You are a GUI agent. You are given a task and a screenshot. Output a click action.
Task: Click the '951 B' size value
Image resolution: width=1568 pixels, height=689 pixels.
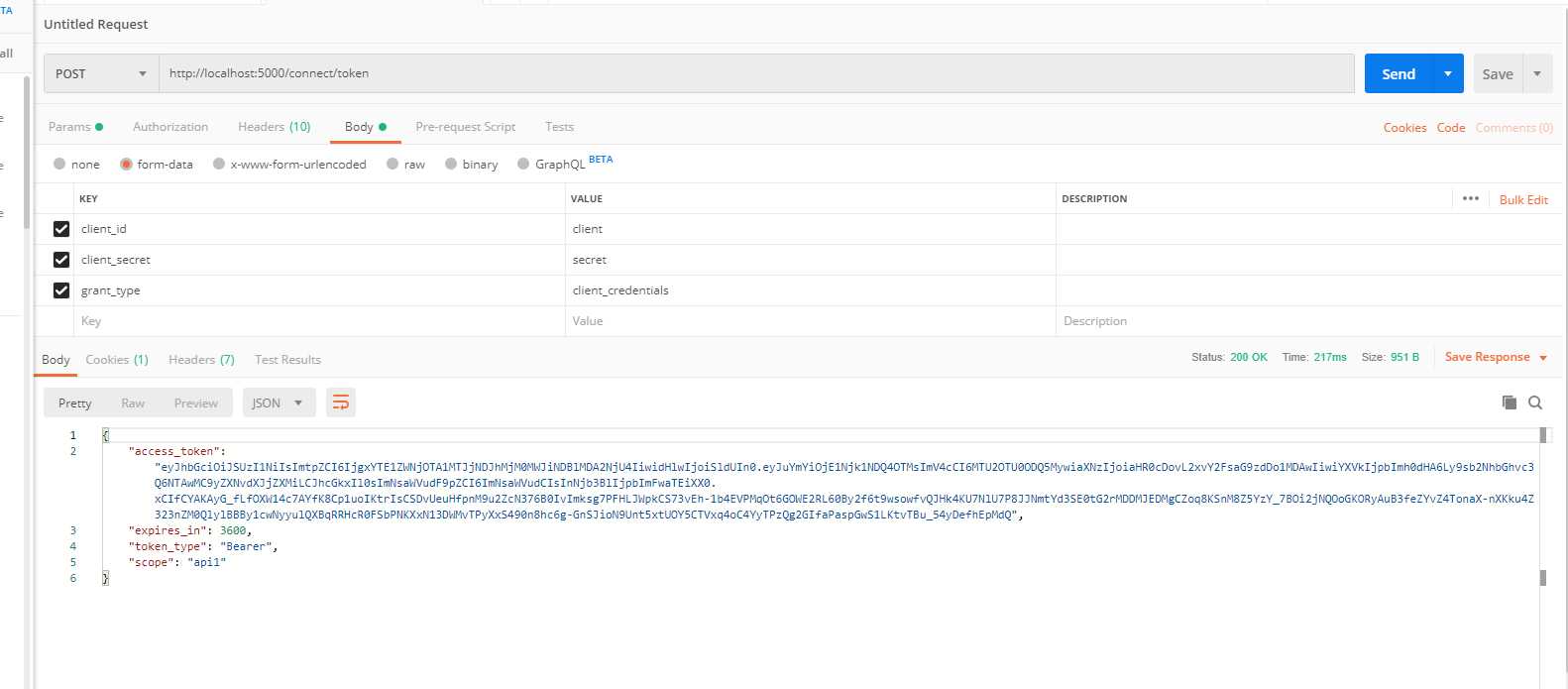[1404, 357]
